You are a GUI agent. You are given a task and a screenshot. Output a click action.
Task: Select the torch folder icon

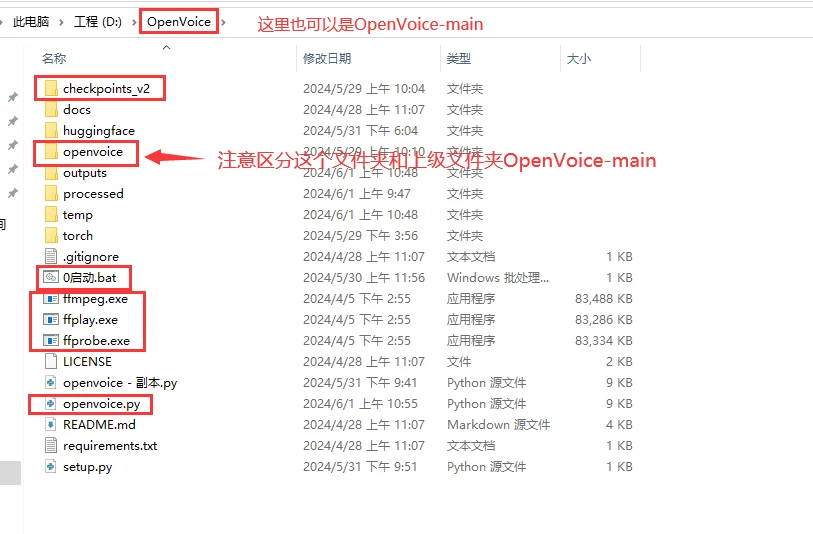tap(51, 235)
